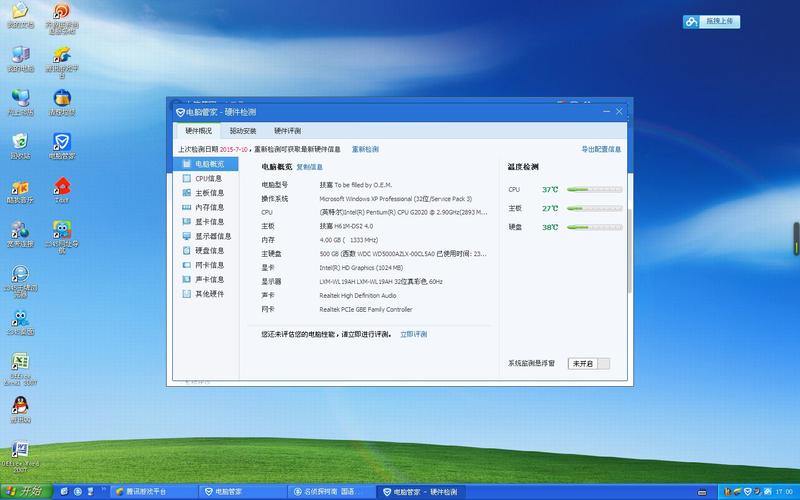
Task: Launch the Office Excel 2007 shortcut
Action: (20, 368)
